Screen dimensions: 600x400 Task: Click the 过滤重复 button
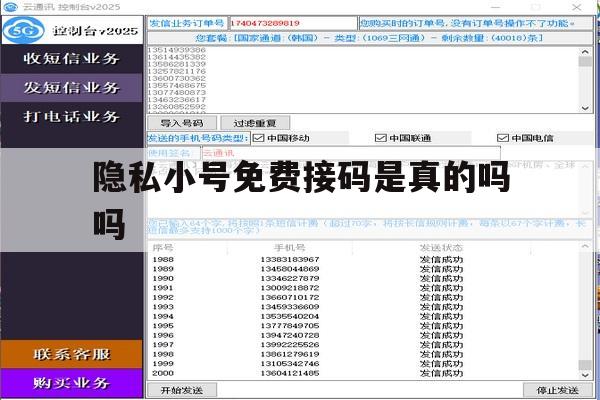click(255, 123)
